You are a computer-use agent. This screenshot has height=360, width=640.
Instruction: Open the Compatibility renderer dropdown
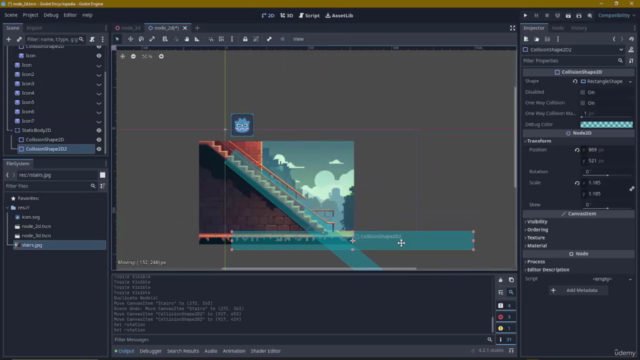tap(617, 16)
